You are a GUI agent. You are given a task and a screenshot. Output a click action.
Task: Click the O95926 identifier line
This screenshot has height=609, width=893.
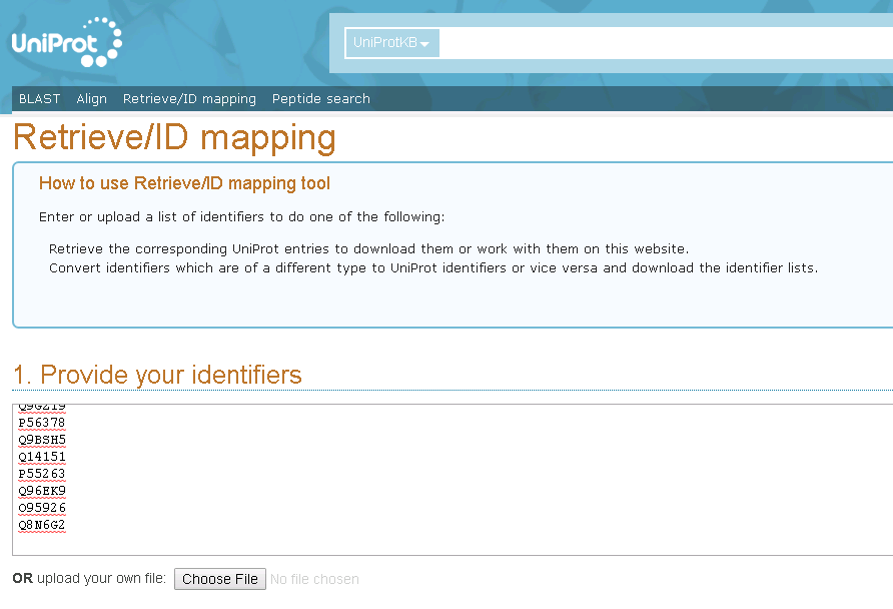pyautogui.click(x=42, y=508)
